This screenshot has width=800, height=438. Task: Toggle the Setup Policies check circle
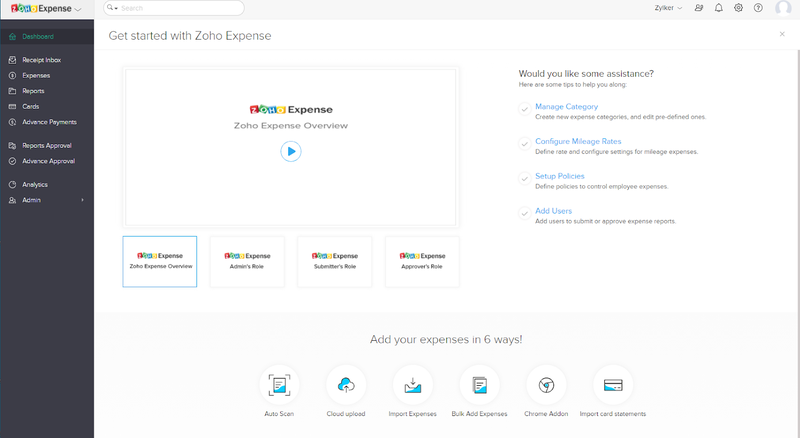524,178
